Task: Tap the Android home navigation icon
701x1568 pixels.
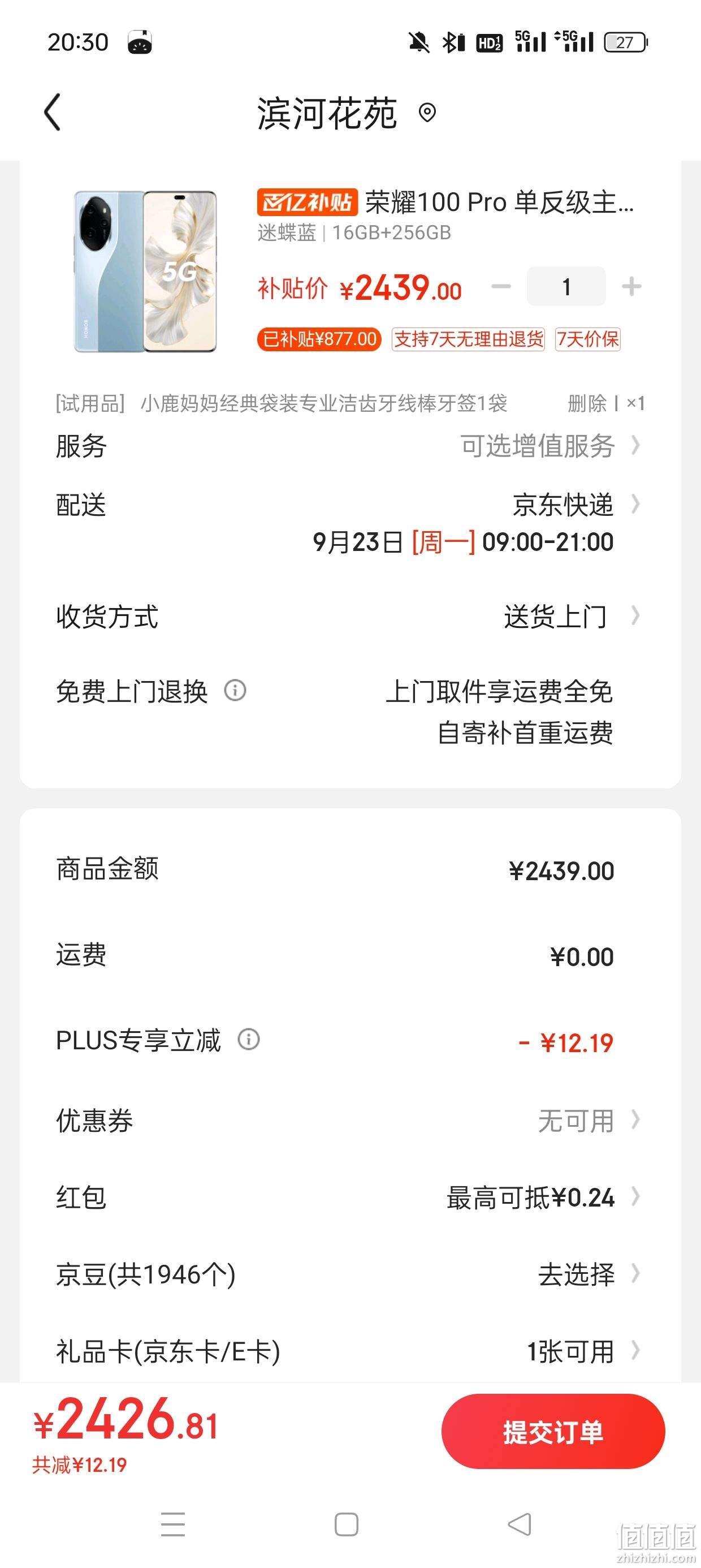Action: point(346,1524)
